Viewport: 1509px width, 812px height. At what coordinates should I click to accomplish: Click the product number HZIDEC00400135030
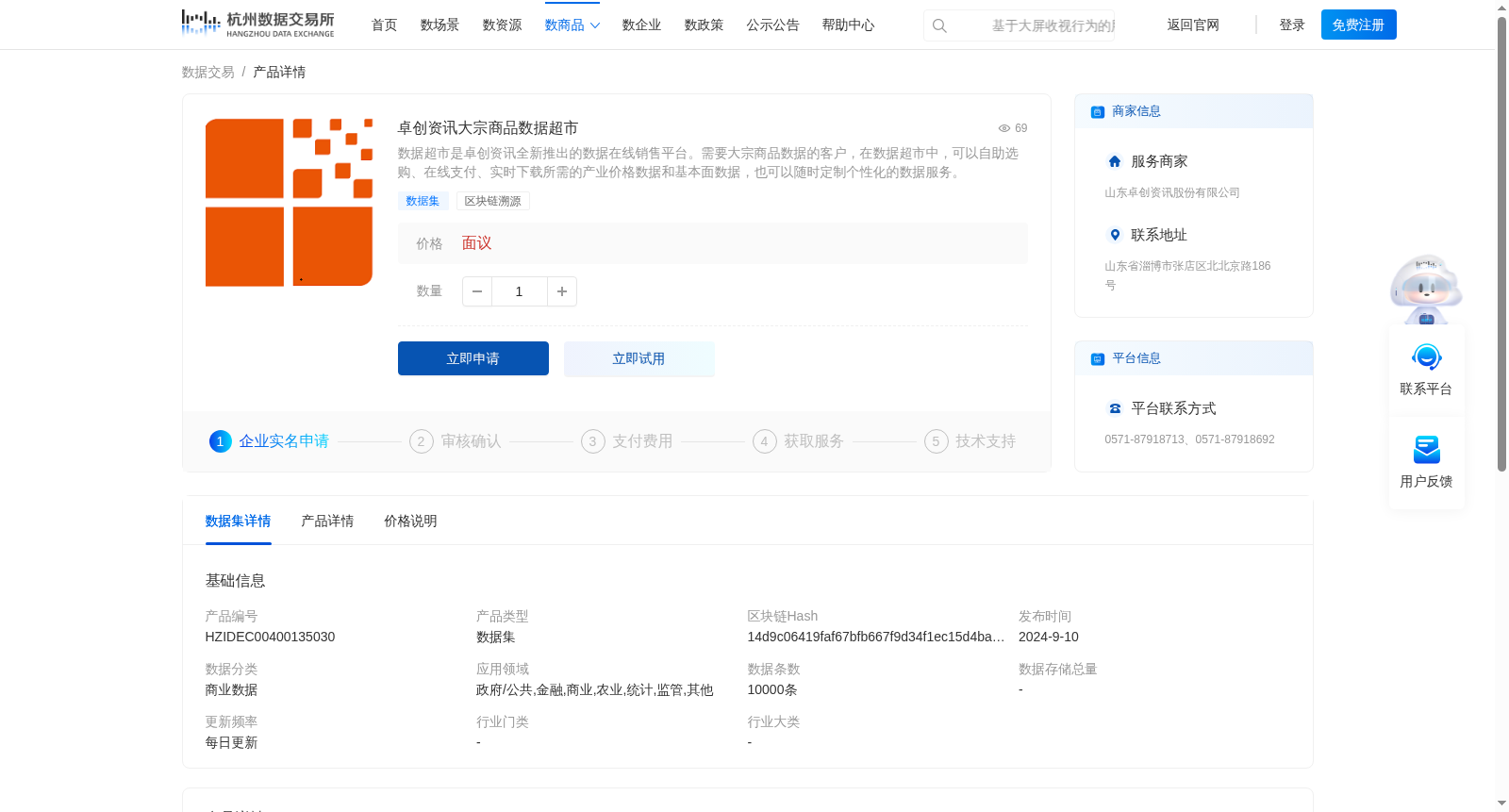pos(270,638)
